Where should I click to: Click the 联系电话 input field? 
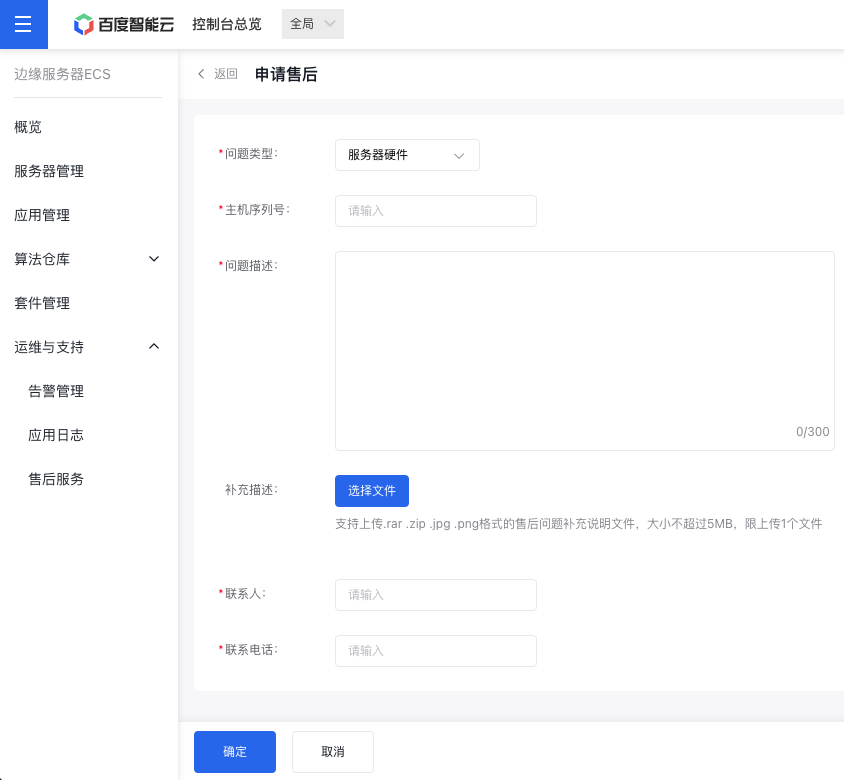[x=436, y=651]
